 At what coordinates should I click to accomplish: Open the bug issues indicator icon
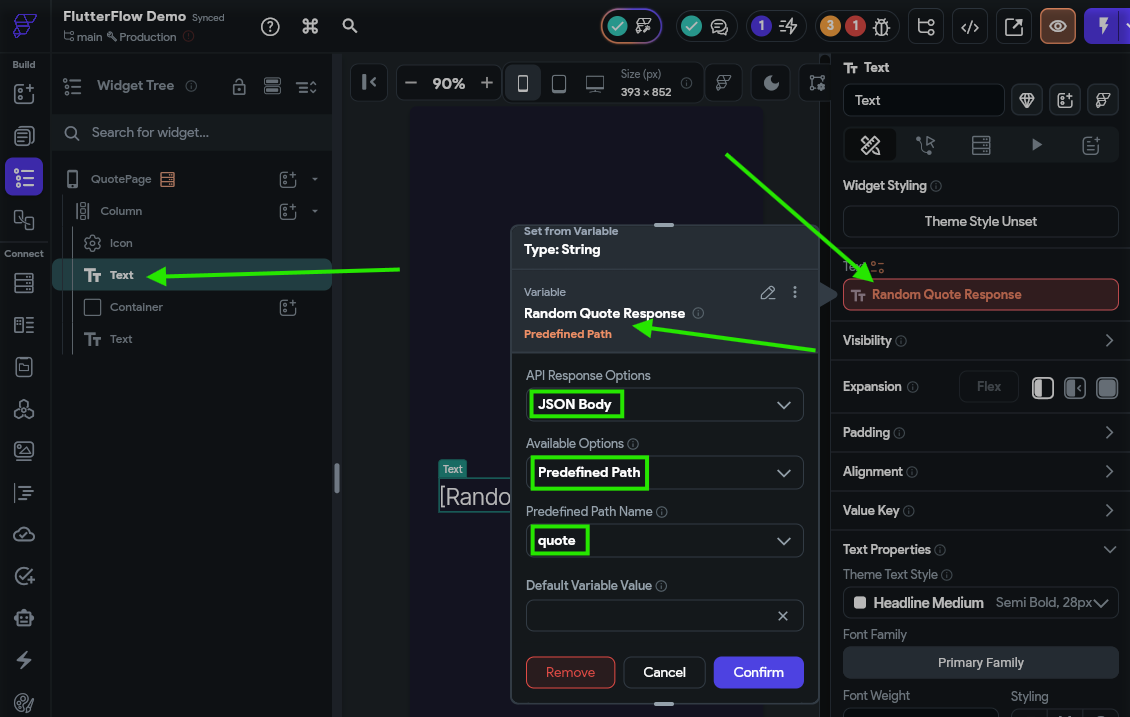point(881,27)
